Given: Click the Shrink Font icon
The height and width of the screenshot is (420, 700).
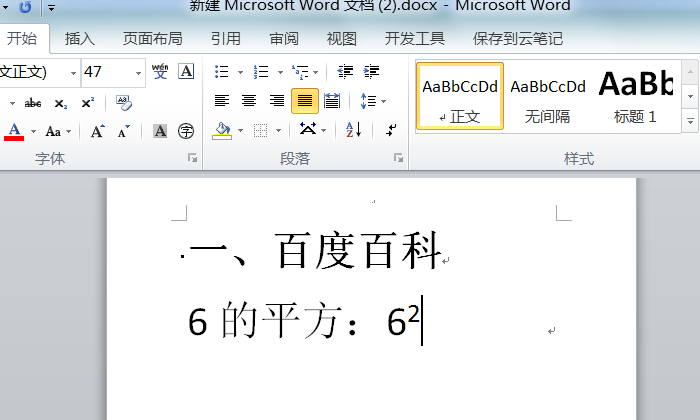Looking at the screenshot, I should (124, 132).
